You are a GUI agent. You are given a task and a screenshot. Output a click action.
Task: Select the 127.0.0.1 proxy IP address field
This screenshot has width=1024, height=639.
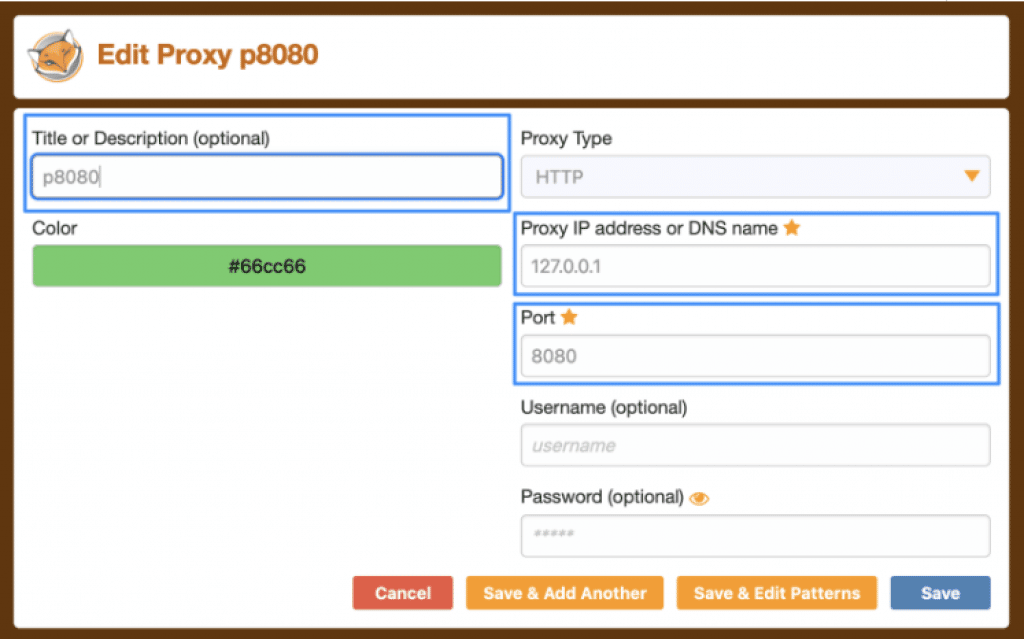pos(755,266)
